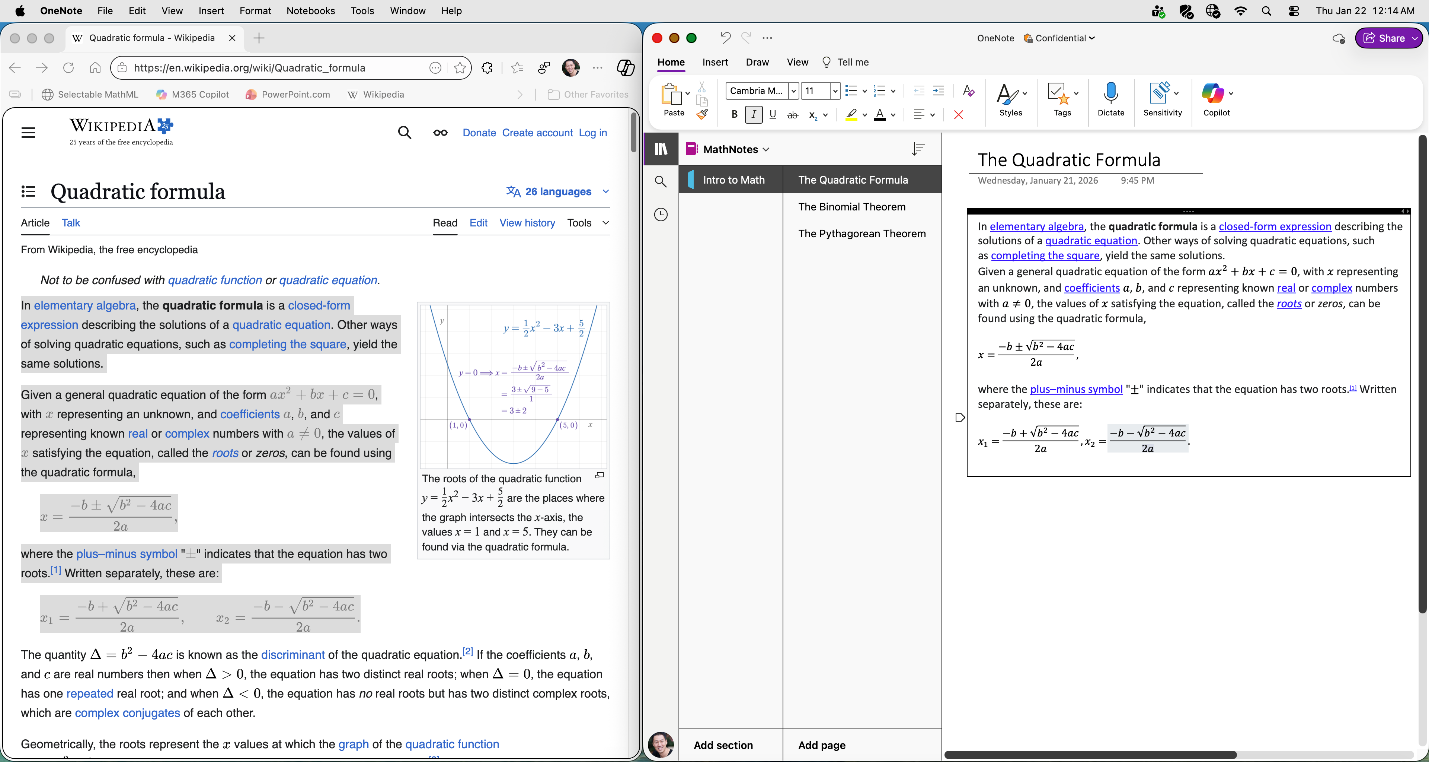
Task: Open the MathNotes notebook dropdown
Action: (x=731, y=148)
